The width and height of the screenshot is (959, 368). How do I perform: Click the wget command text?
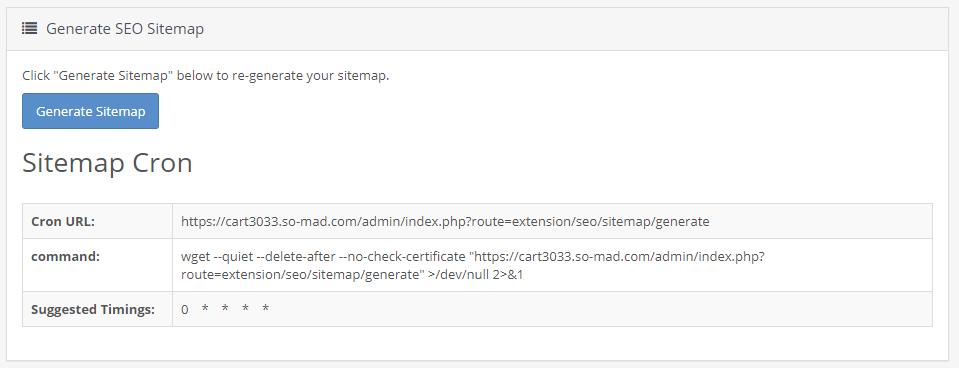(473, 265)
